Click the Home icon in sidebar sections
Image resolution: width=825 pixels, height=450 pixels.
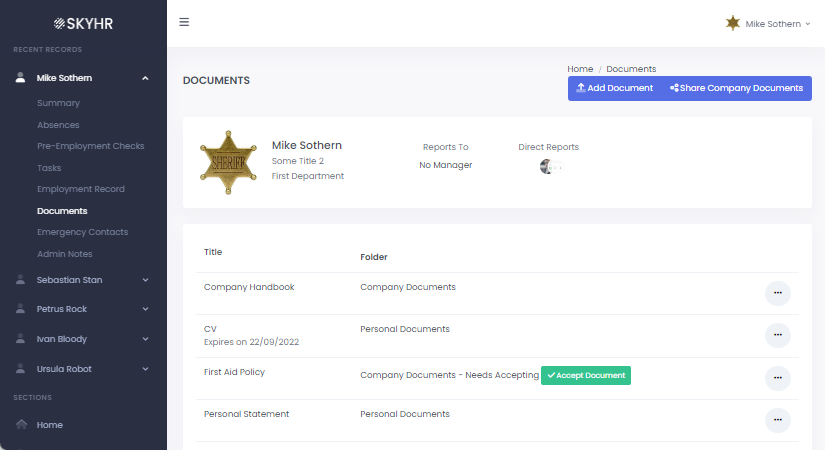click(x=21, y=425)
